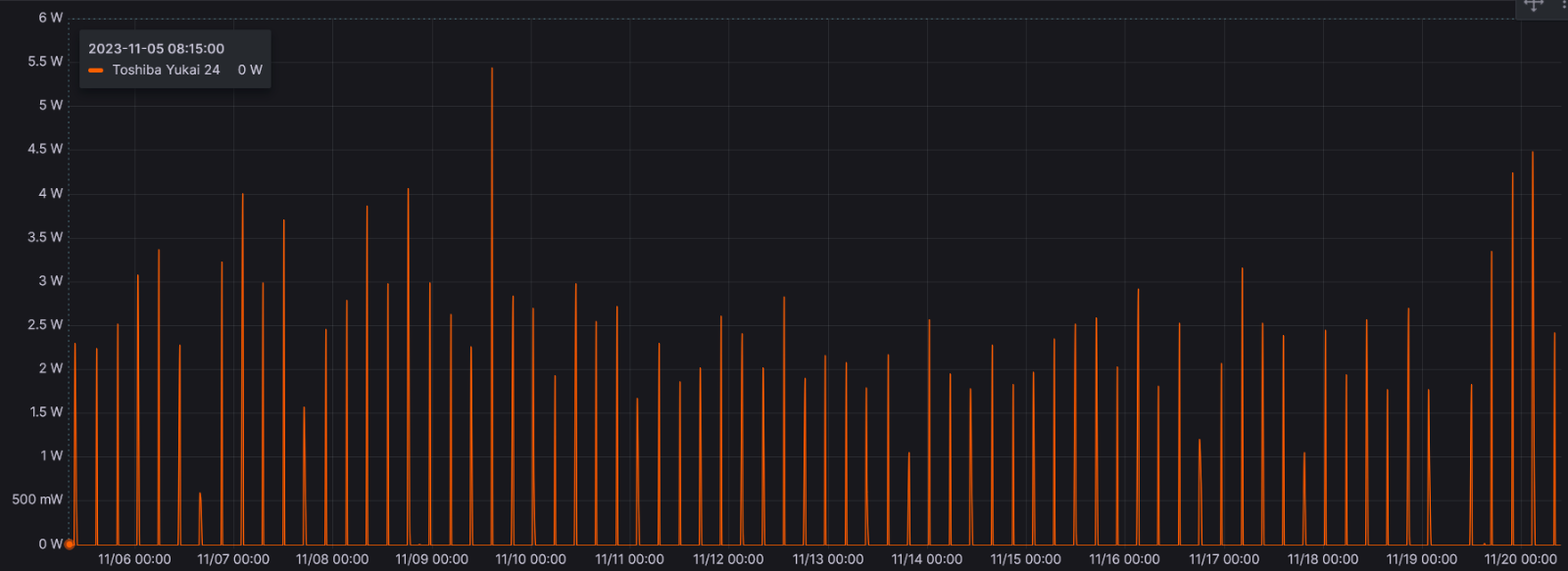Image resolution: width=1568 pixels, height=571 pixels.
Task: Click the 500 mW y-axis label
Action: [37, 500]
